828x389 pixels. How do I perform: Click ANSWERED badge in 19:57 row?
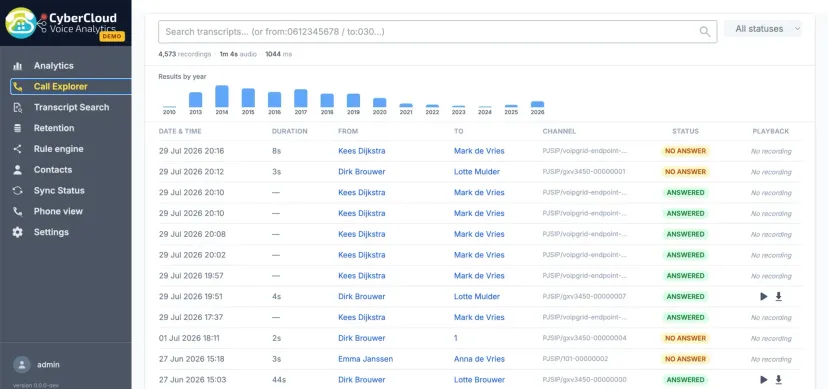click(x=685, y=276)
